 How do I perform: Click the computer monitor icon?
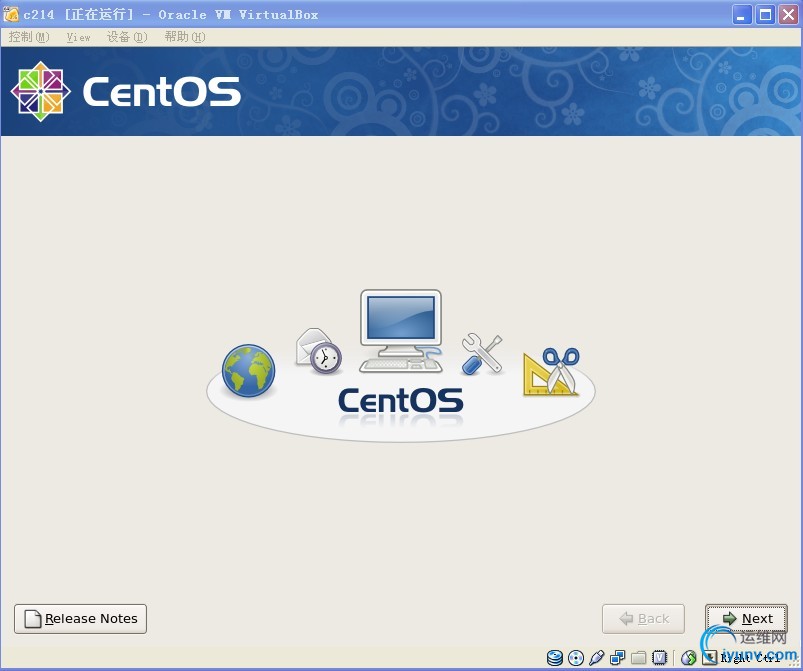pos(401,331)
